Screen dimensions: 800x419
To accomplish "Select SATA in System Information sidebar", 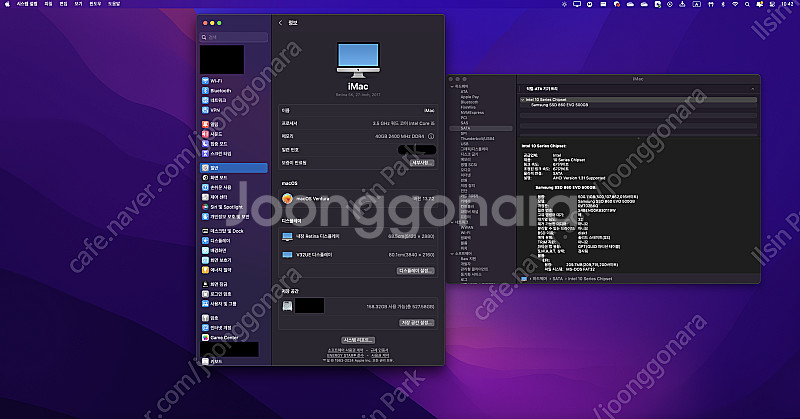I will point(481,128).
